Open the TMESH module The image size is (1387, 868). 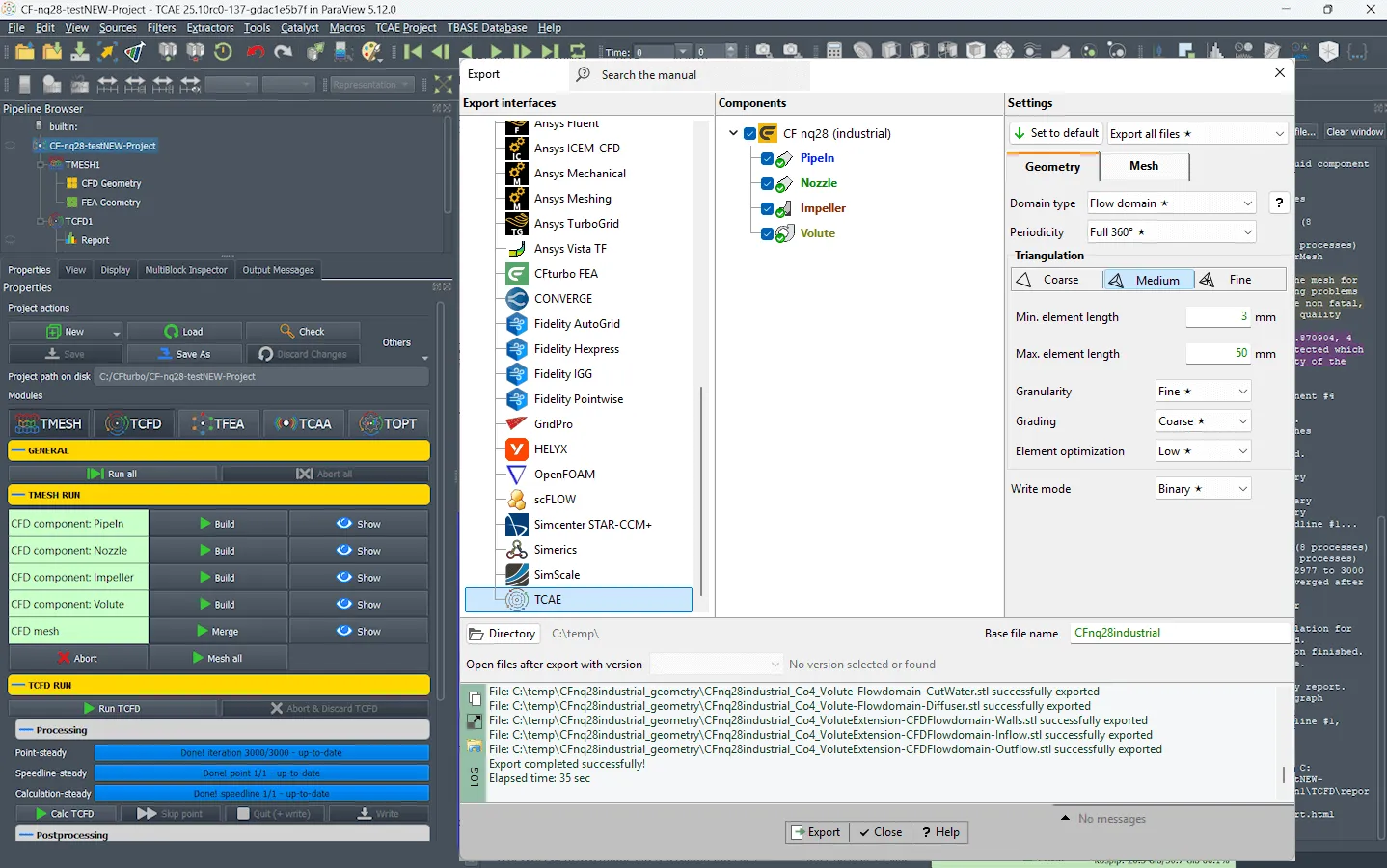click(x=50, y=423)
